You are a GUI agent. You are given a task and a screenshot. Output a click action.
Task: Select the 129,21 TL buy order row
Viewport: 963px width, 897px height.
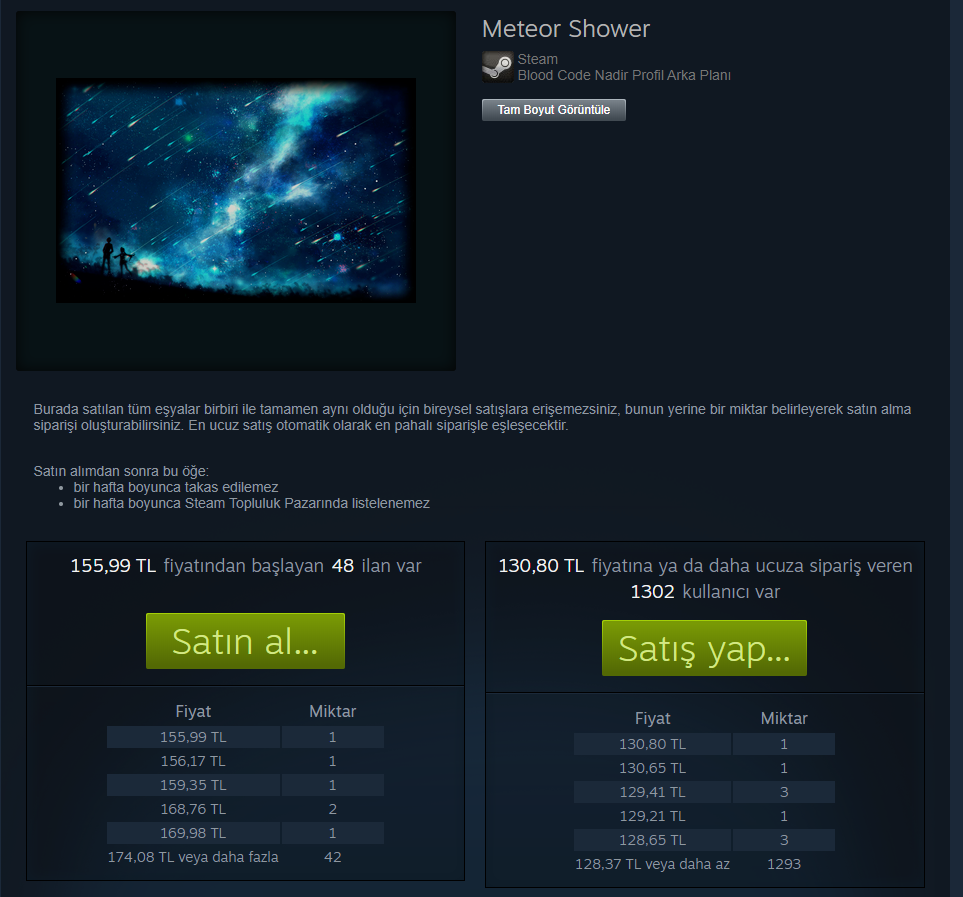pos(704,816)
